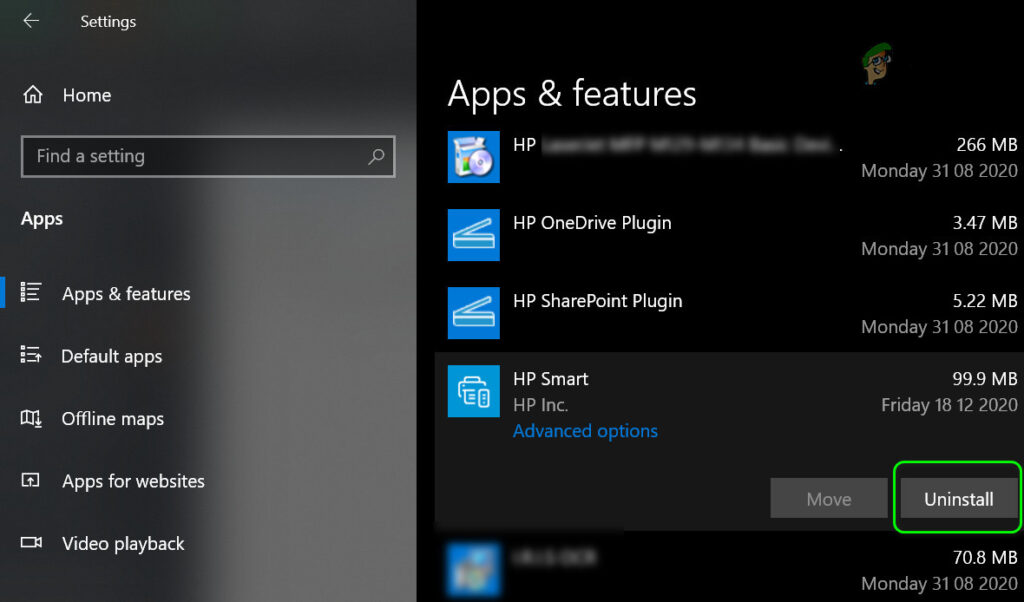Select the search magnifier icon
Screen dimensions: 1024x602
click(x=376, y=156)
